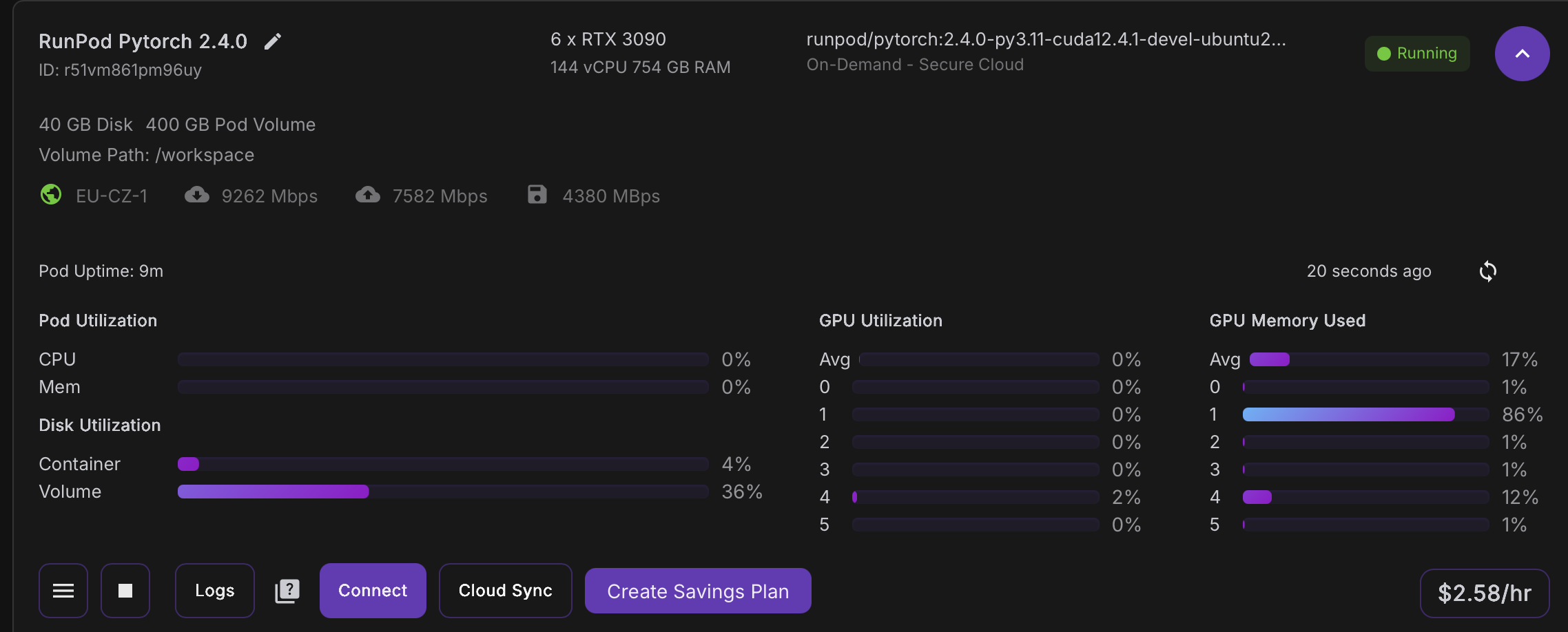
Task: Open Logs
Action: tap(215, 591)
